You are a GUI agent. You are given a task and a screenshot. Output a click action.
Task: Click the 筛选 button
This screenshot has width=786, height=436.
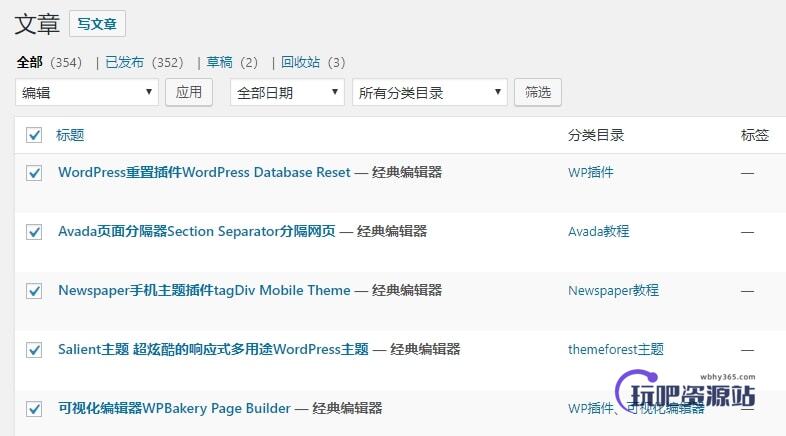tap(538, 92)
